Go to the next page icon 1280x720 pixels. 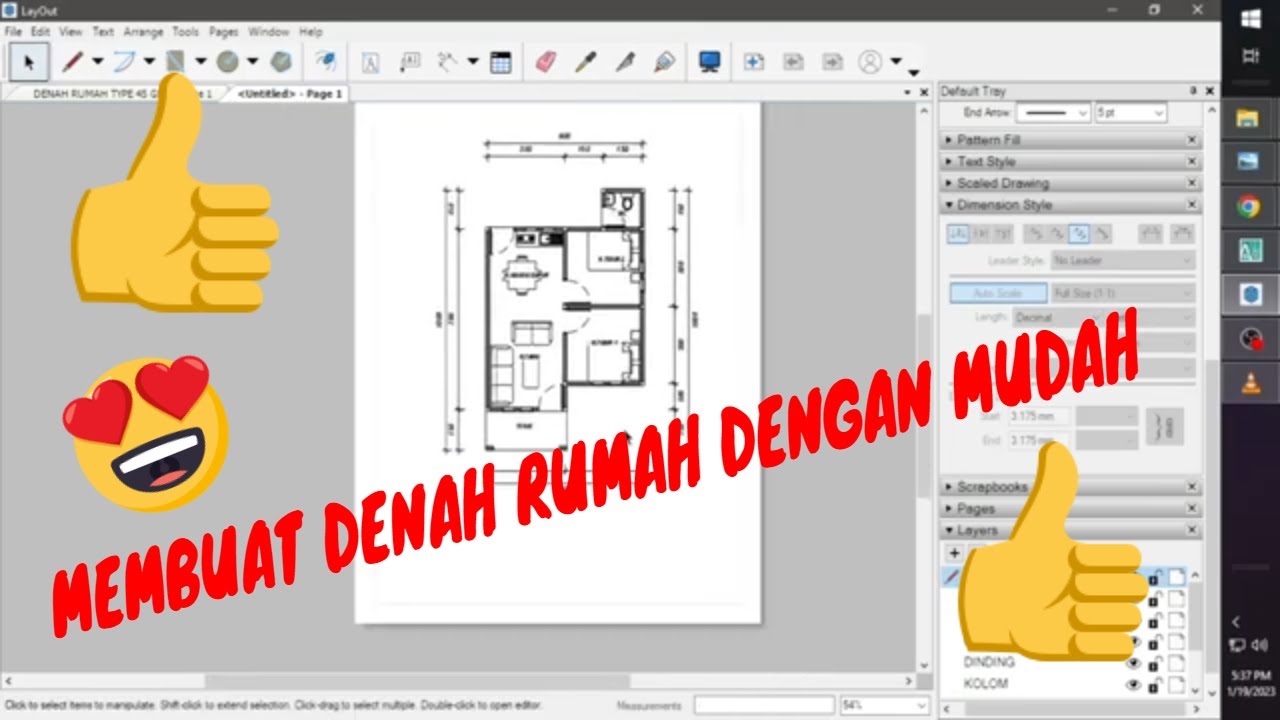pyautogui.click(x=832, y=62)
